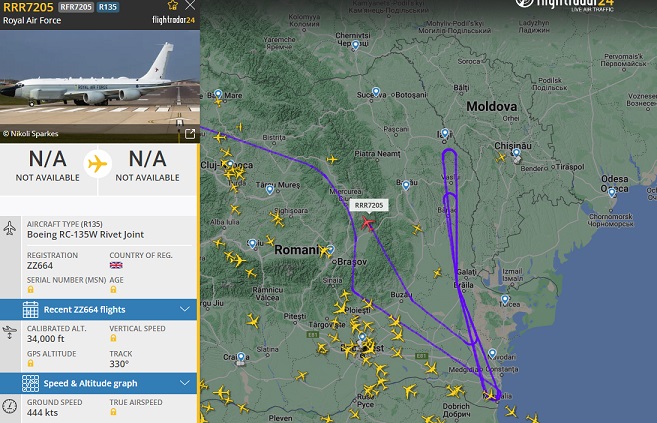Close the RRR7205 flight details panel
This screenshot has height=423, width=657.
[190, 5]
